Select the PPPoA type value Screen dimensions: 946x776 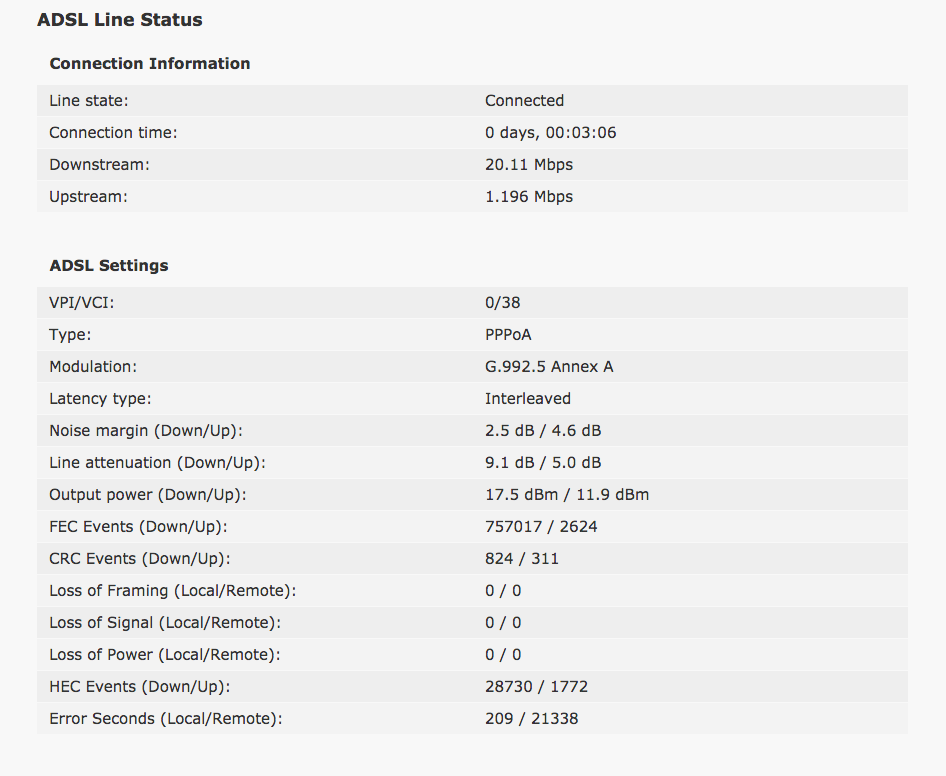[x=508, y=334]
